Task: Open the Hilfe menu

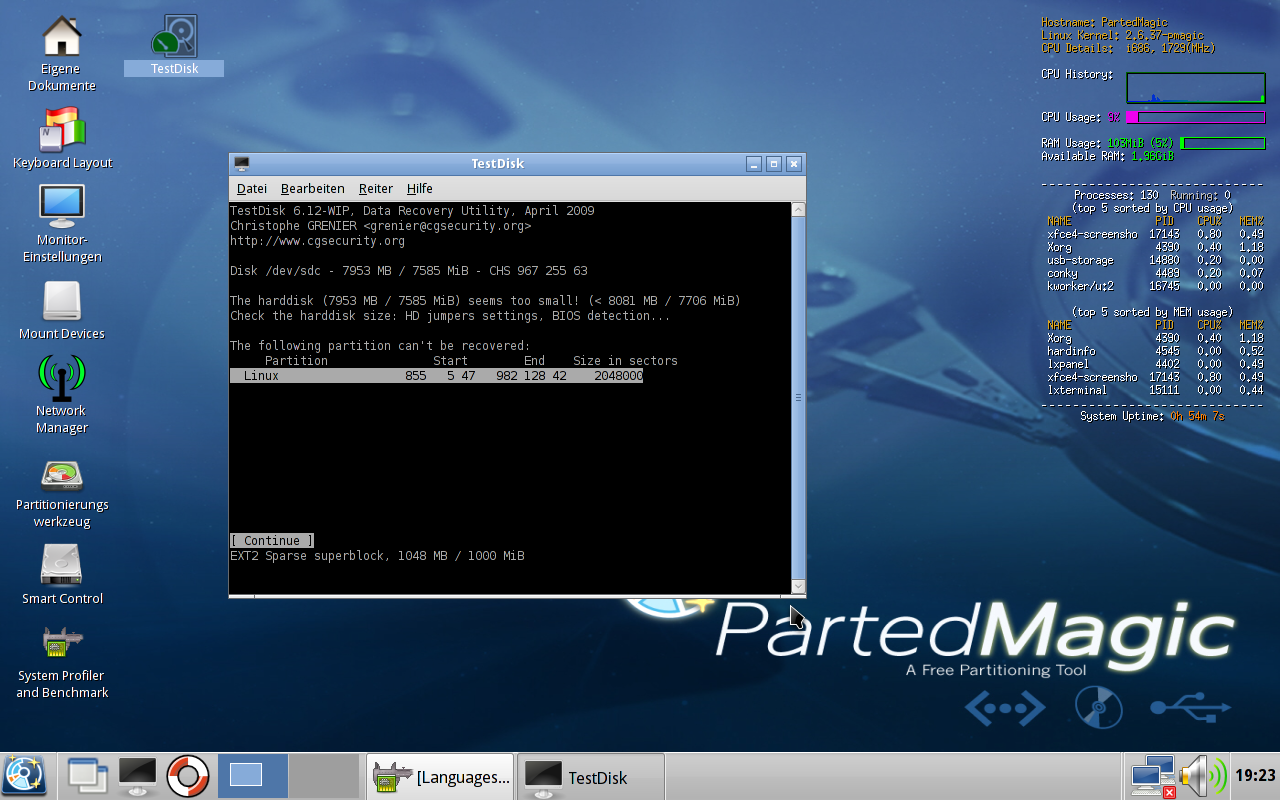Action: click(420, 188)
